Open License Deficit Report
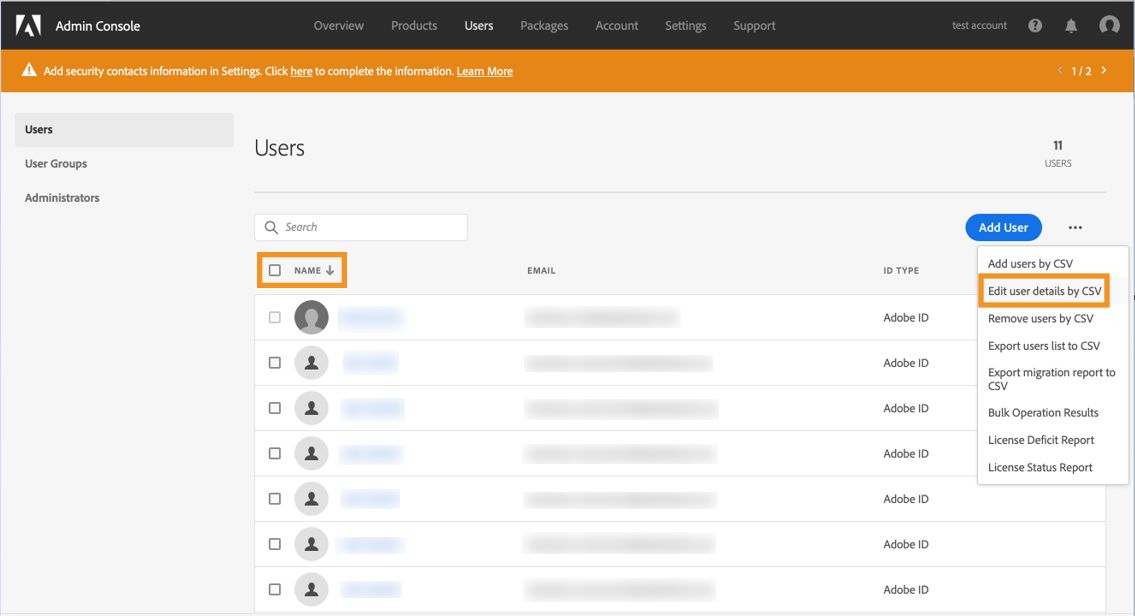Screen dimensions: 1135x616 click(x=1041, y=440)
